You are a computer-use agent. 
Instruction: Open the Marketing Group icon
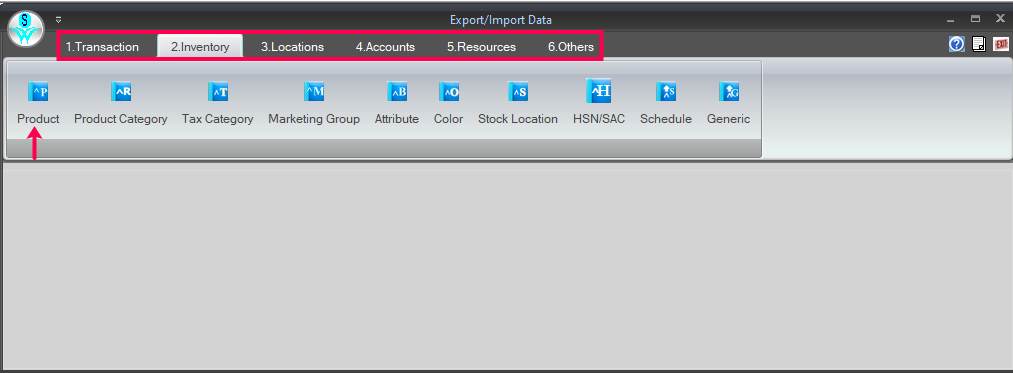pos(314,92)
